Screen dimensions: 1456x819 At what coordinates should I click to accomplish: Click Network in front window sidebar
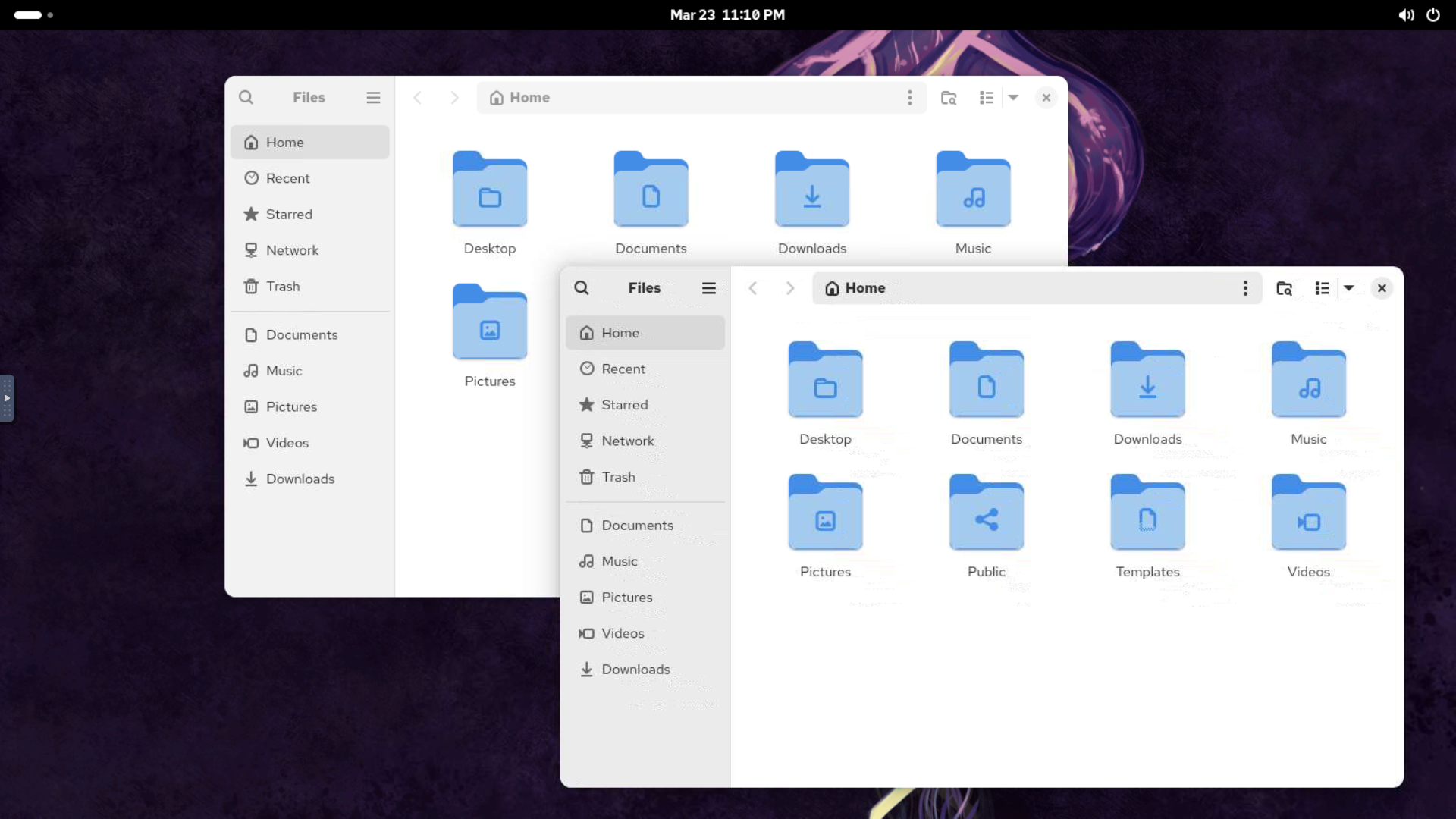627,441
